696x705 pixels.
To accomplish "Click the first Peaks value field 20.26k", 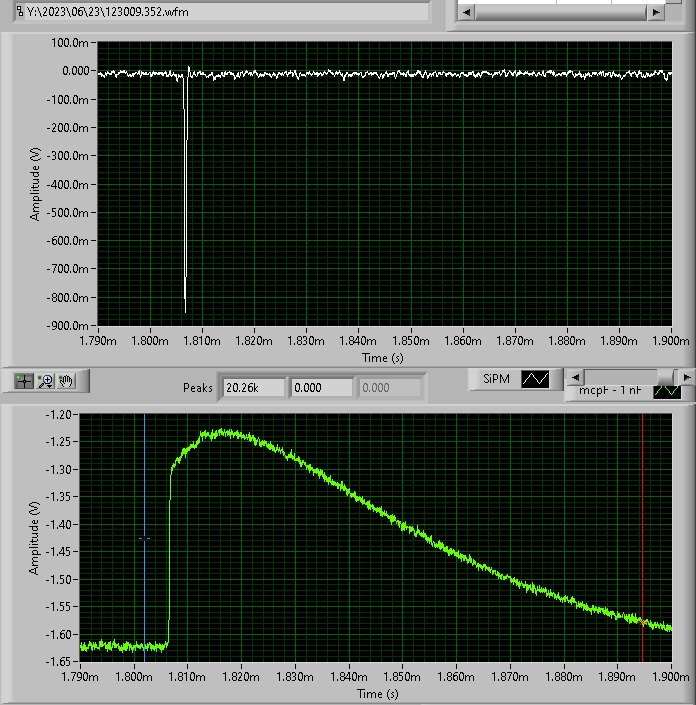I will 254,387.
